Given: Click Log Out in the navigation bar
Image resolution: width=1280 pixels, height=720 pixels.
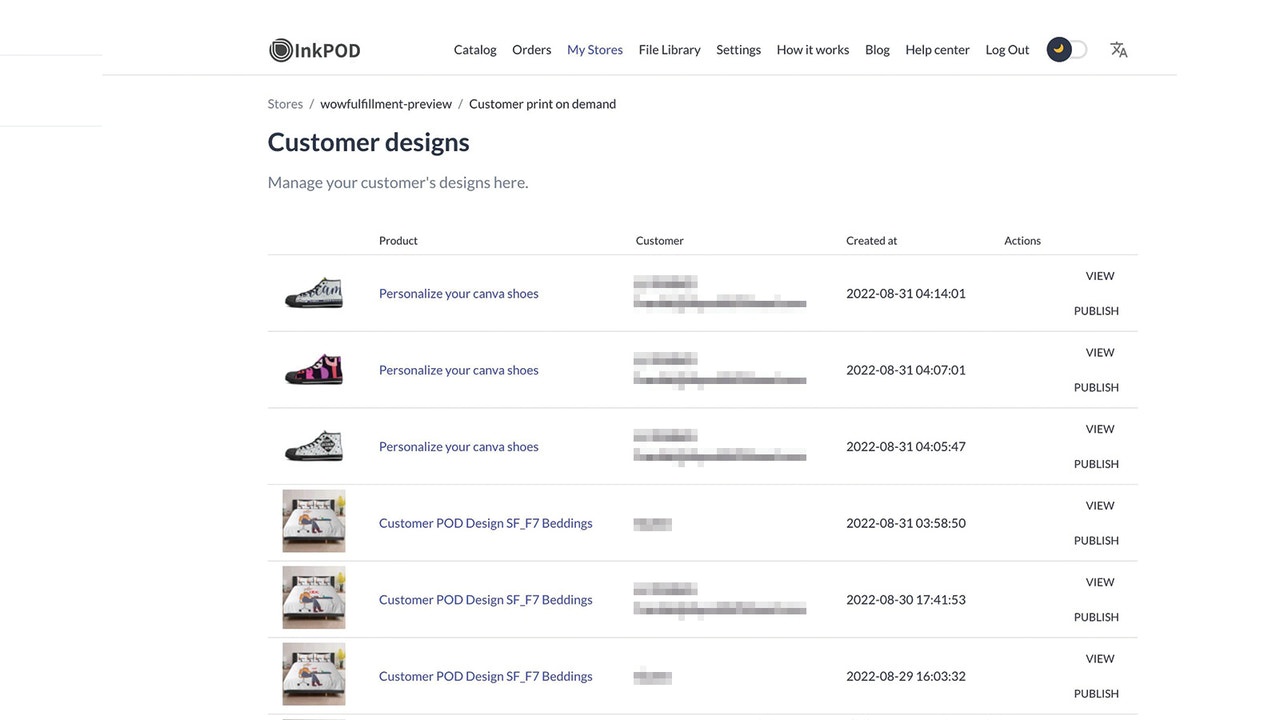Looking at the screenshot, I should (1006, 49).
